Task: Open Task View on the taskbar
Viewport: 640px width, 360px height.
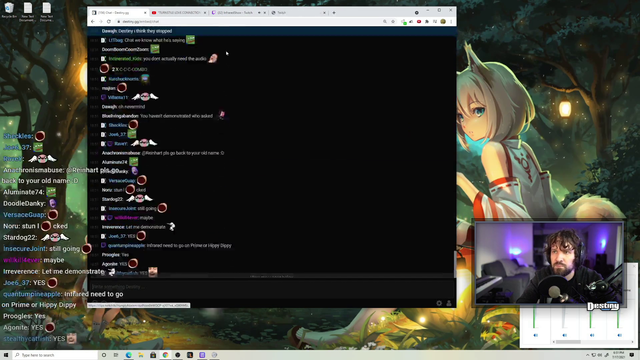Action: click(x=116, y=355)
